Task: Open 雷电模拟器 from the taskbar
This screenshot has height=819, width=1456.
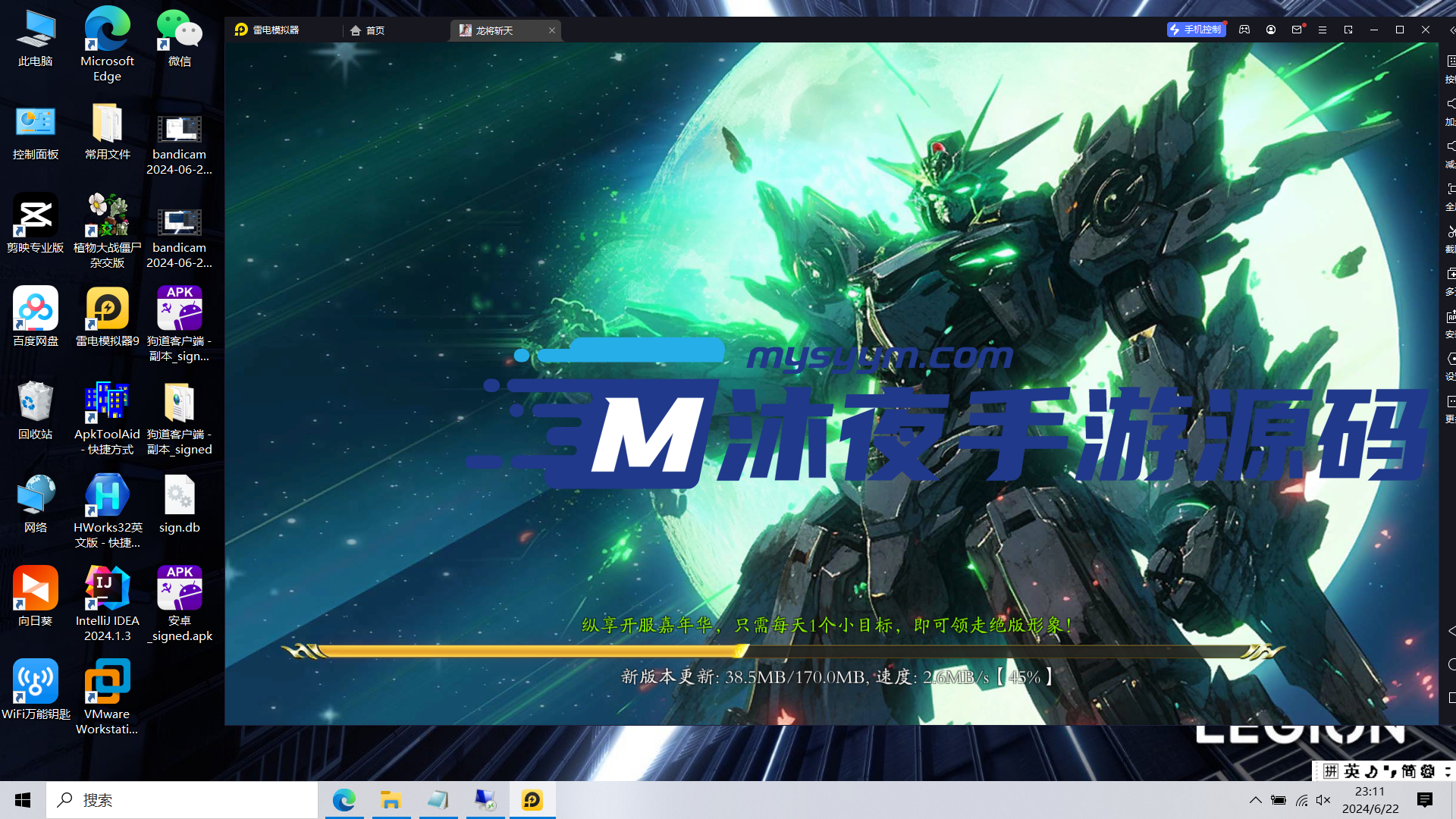Action: coord(532,800)
